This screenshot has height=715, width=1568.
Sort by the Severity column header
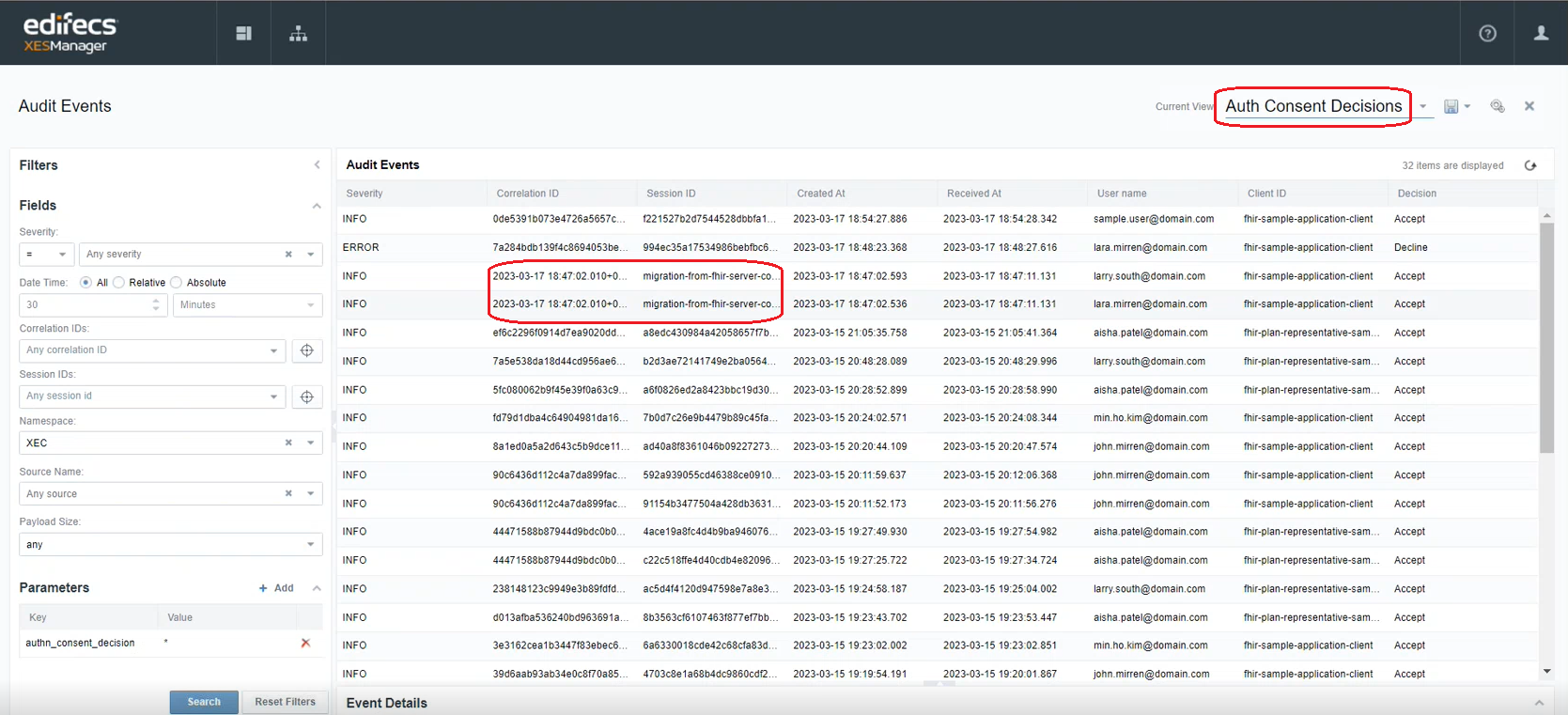click(365, 194)
